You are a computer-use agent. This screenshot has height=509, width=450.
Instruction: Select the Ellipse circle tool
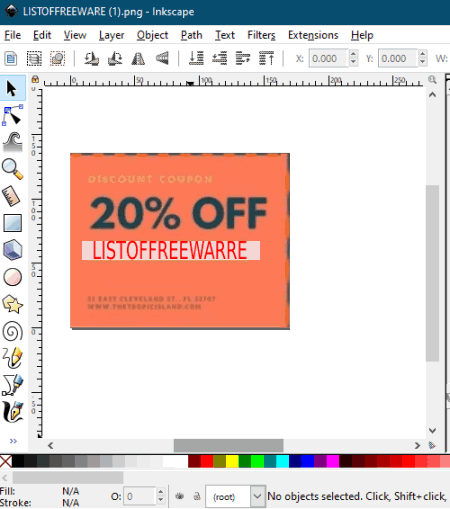pos(12,277)
